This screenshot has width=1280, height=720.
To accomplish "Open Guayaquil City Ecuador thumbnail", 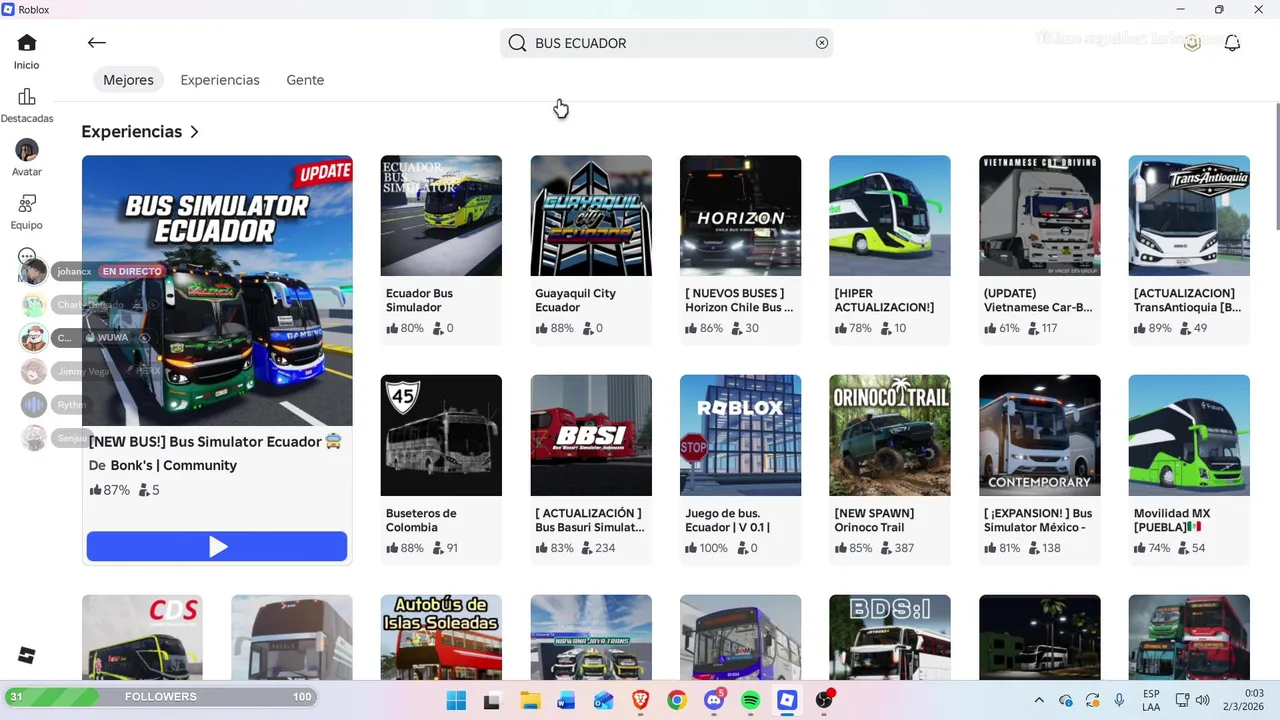I will pyautogui.click(x=591, y=215).
